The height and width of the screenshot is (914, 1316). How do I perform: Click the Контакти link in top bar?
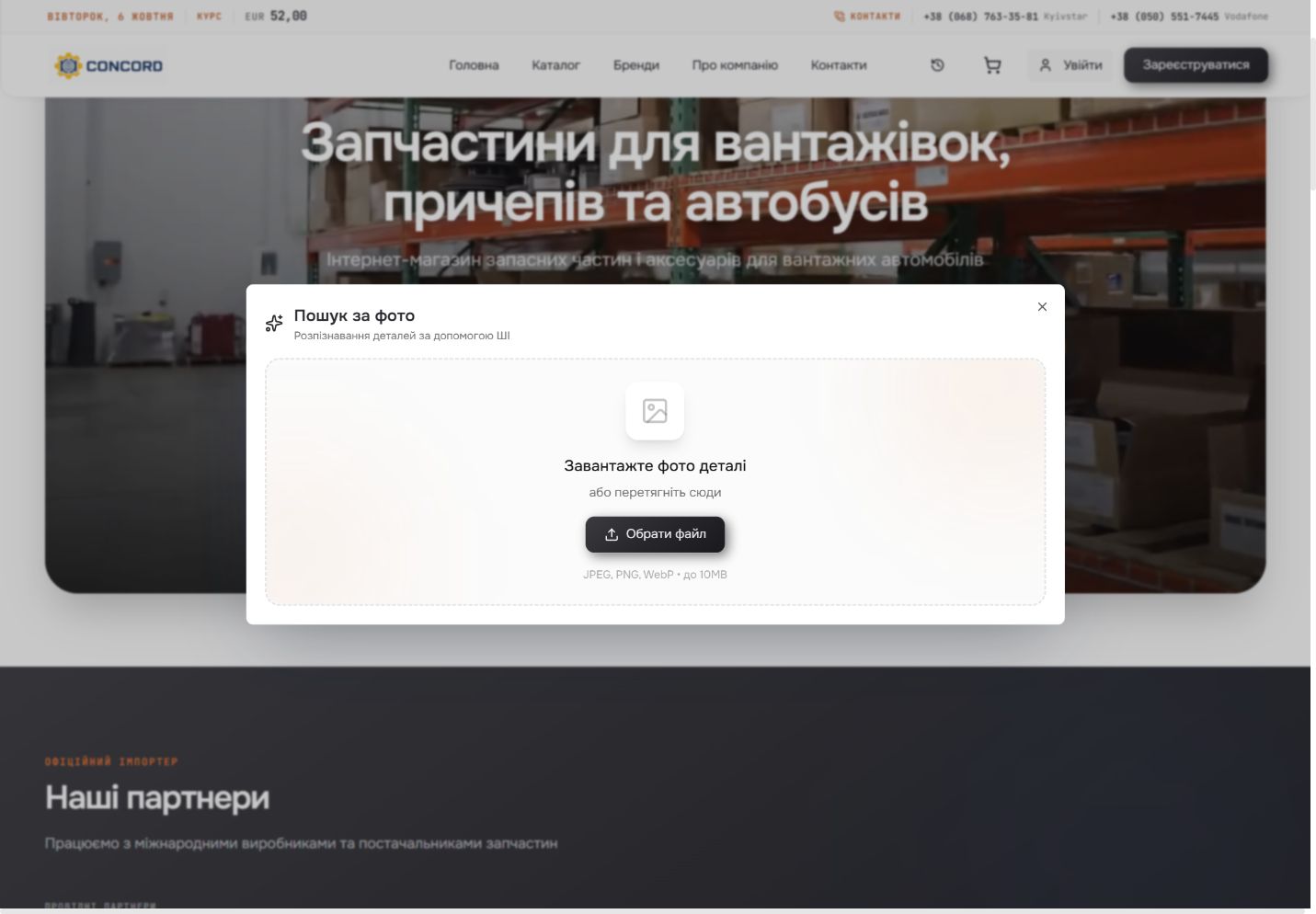click(867, 17)
